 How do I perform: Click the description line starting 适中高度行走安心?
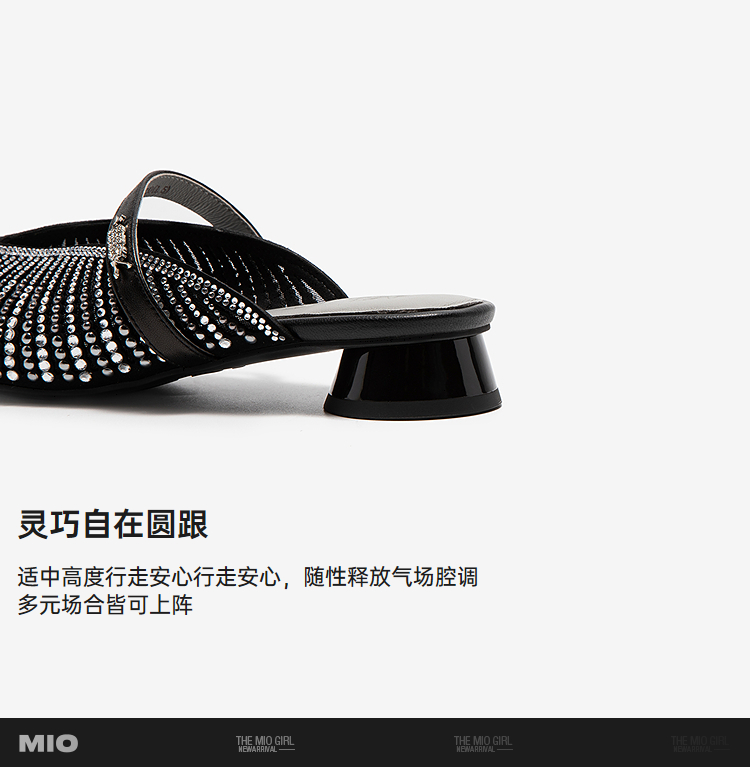(x=248, y=577)
